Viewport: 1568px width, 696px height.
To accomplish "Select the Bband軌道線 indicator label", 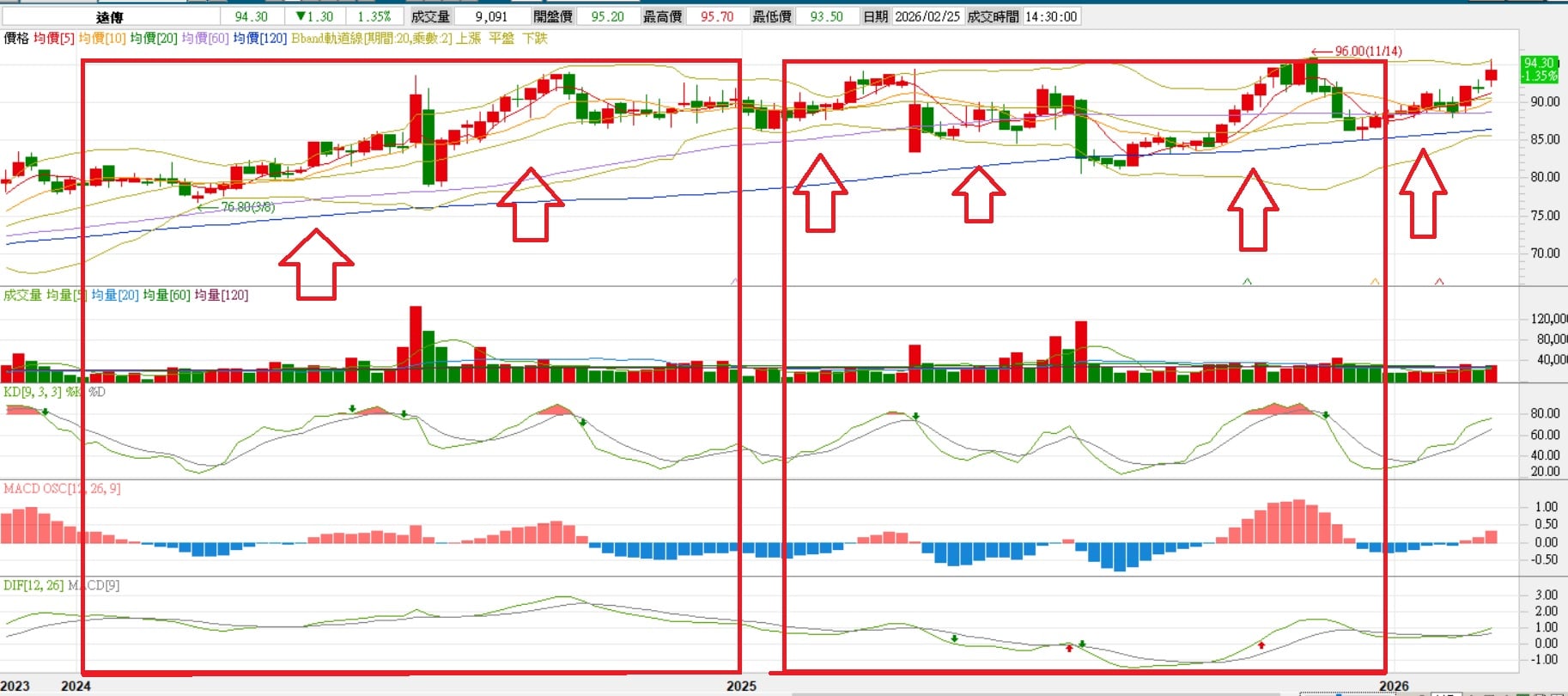I will click(x=371, y=39).
